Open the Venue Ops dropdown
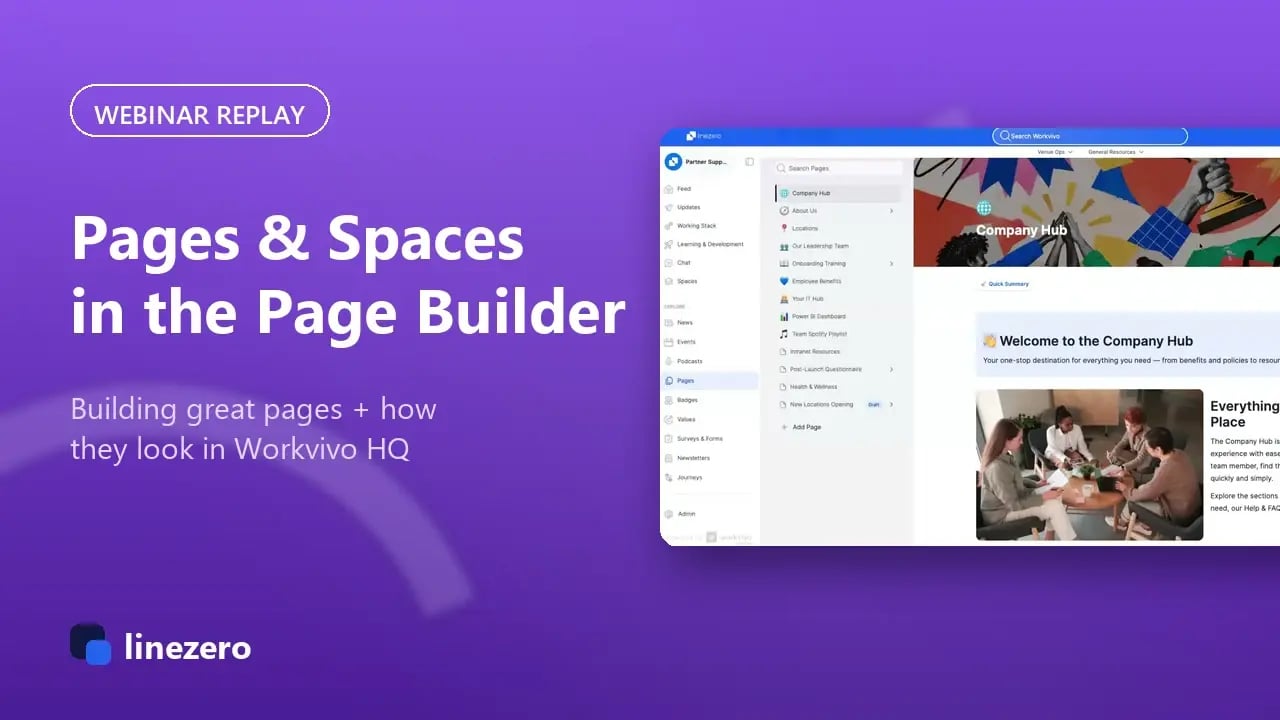Image resolution: width=1280 pixels, height=720 pixels. pyautogui.click(x=1054, y=152)
